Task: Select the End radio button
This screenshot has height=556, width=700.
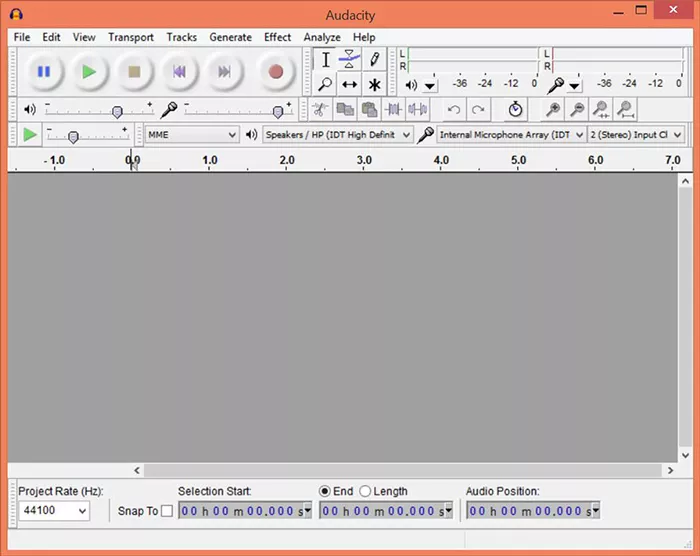Action: pos(325,491)
